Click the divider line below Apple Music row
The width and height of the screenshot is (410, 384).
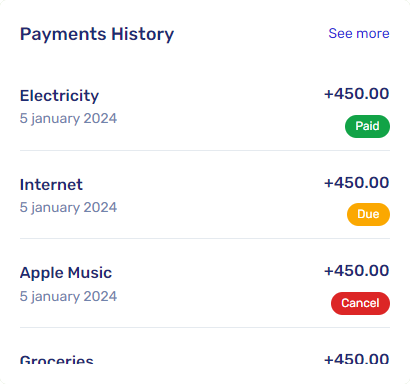205,327
